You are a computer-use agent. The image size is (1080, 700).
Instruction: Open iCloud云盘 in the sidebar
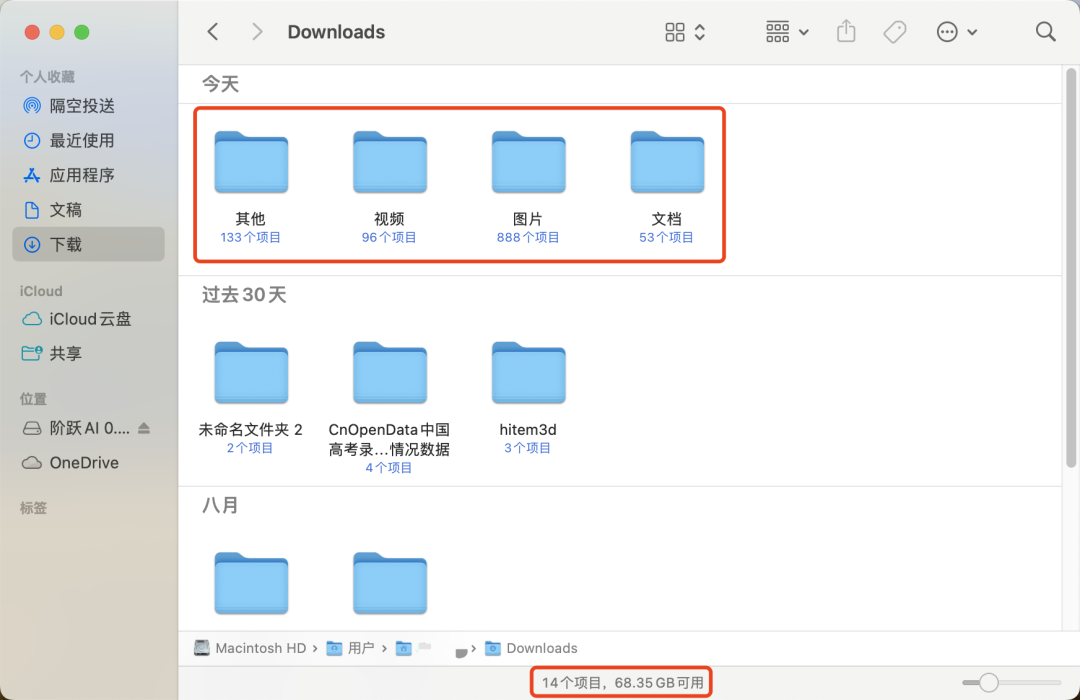[89, 319]
